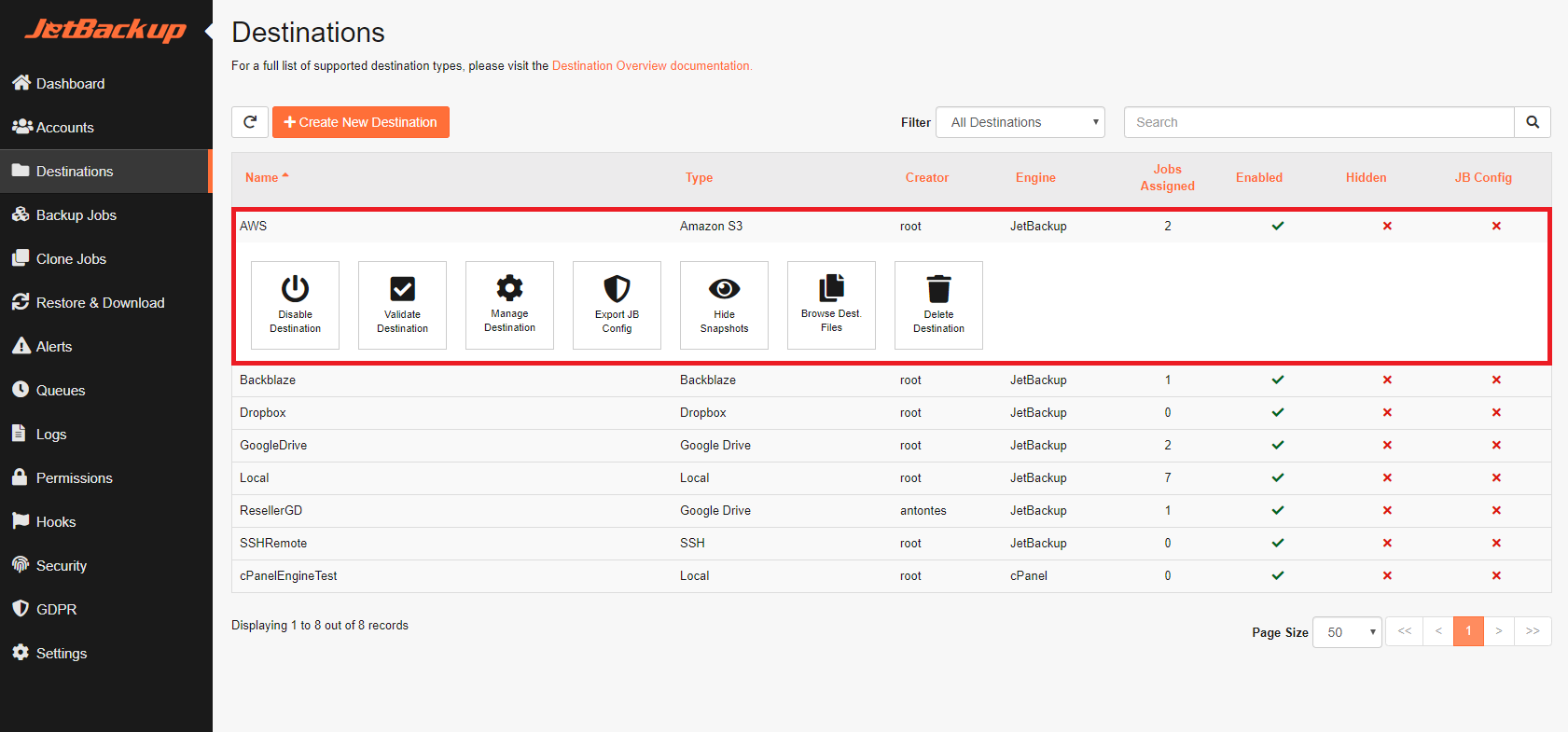This screenshot has height=732, width=1568.
Task: Open Restore & Download section
Action: pyautogui.click(x=106, y=302)
